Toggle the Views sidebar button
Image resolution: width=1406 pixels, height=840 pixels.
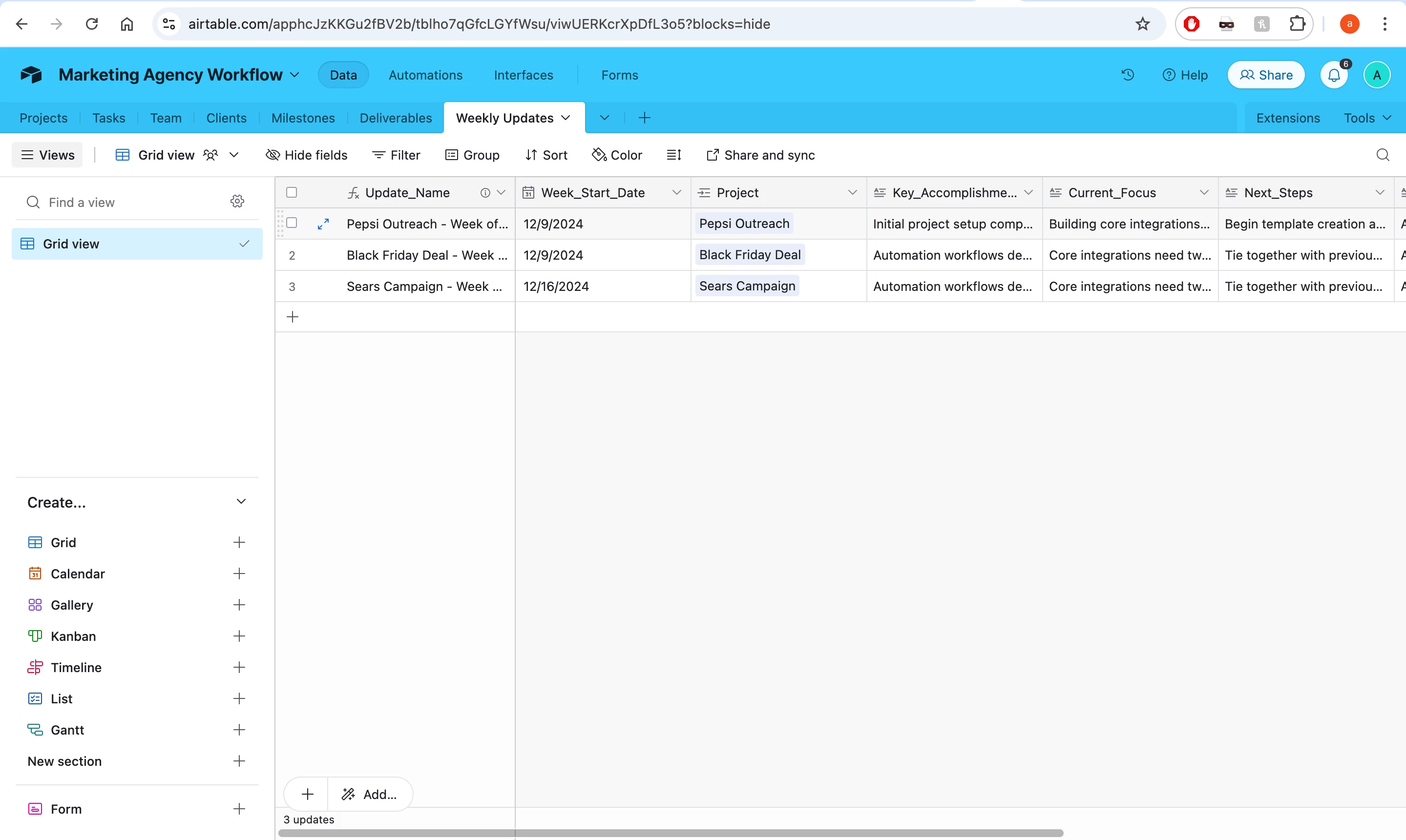click(x=47, y=155)
